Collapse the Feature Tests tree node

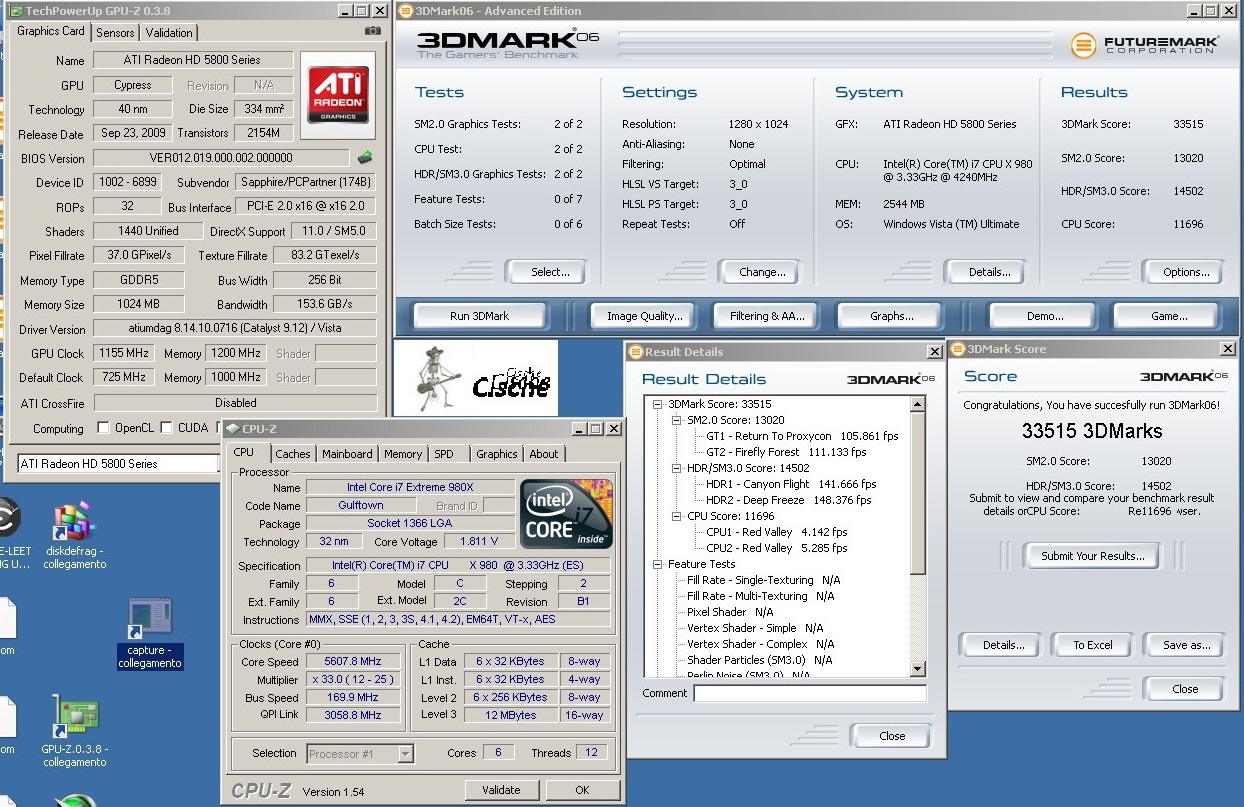click(658, 564)
